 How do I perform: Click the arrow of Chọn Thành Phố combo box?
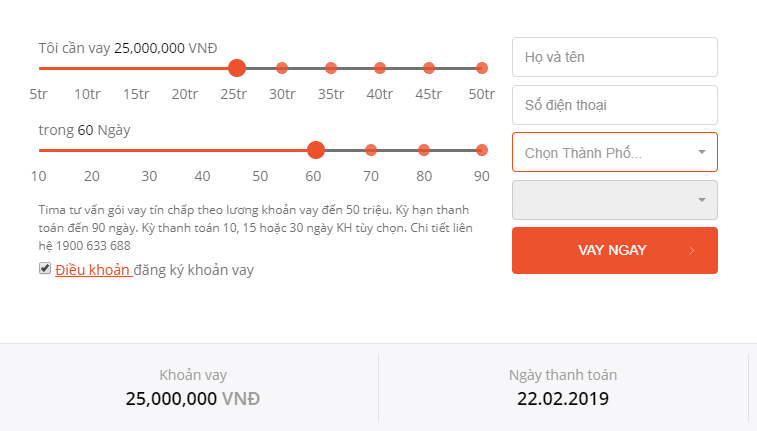[702, 152]
